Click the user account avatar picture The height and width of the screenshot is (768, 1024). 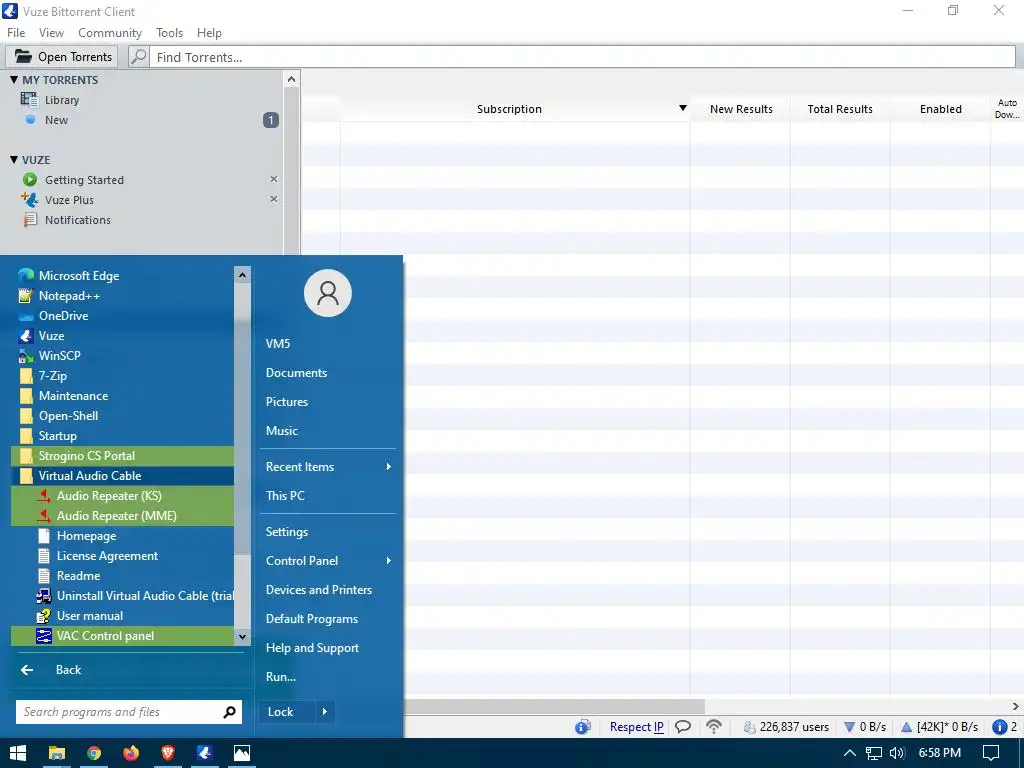point(328,293)
